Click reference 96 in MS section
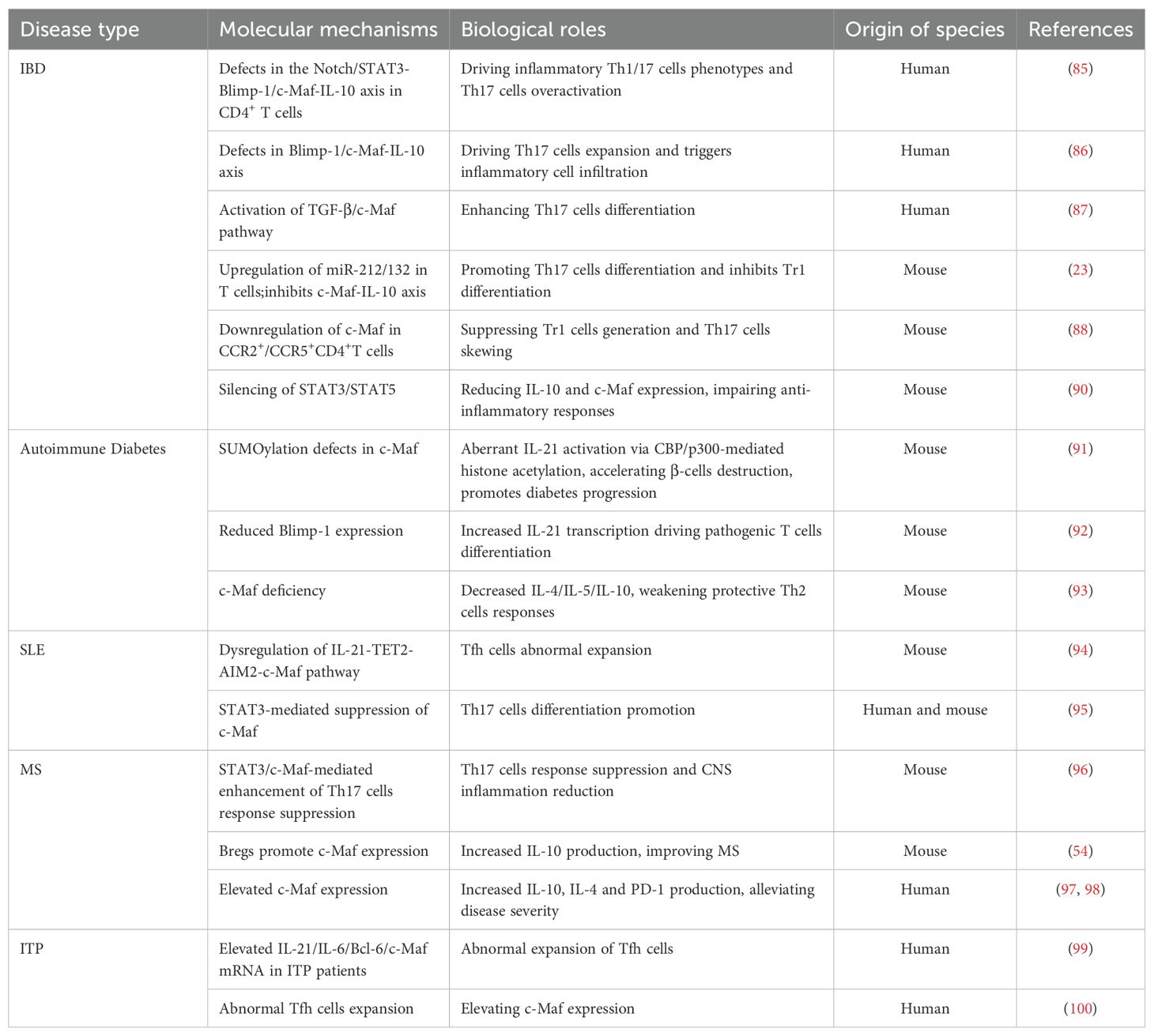The width and height of the screenshot is (1154, 1036). click(x=1080, y=770)
